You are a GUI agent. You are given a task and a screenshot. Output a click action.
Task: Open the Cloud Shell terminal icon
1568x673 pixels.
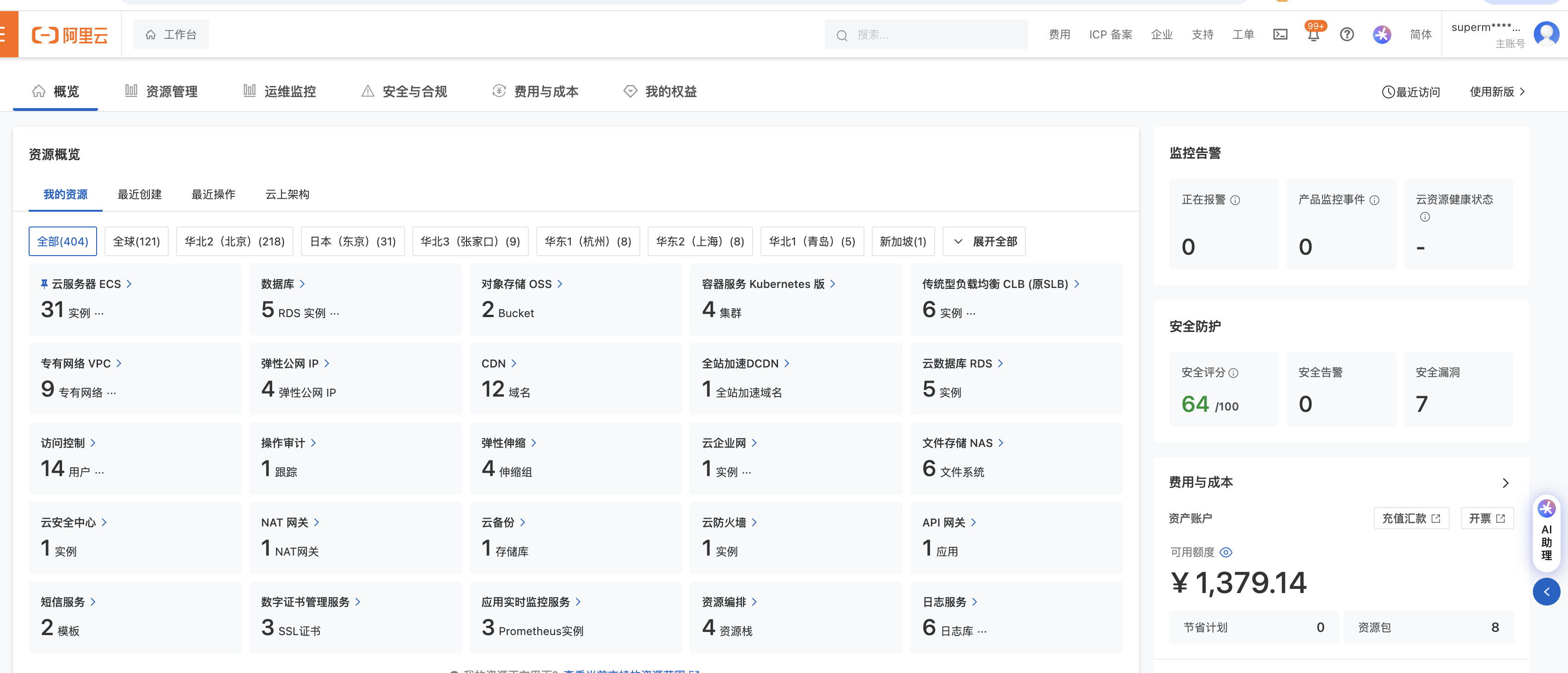coord(1280,35)
